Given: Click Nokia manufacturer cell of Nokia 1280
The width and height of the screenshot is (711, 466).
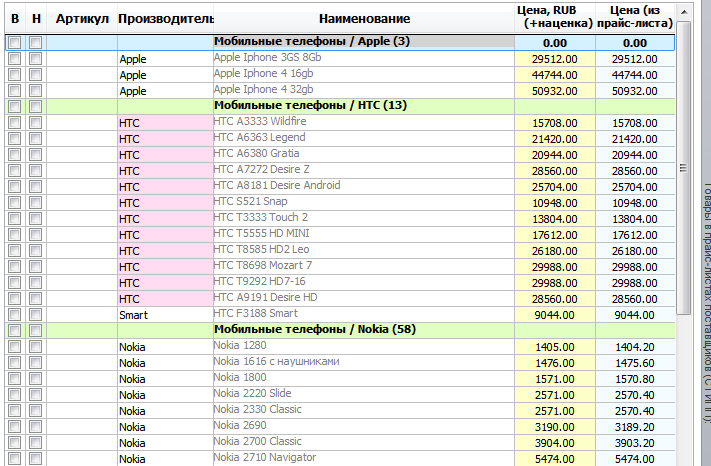Looking at the screenshot, I should click(x=166, y=347).
